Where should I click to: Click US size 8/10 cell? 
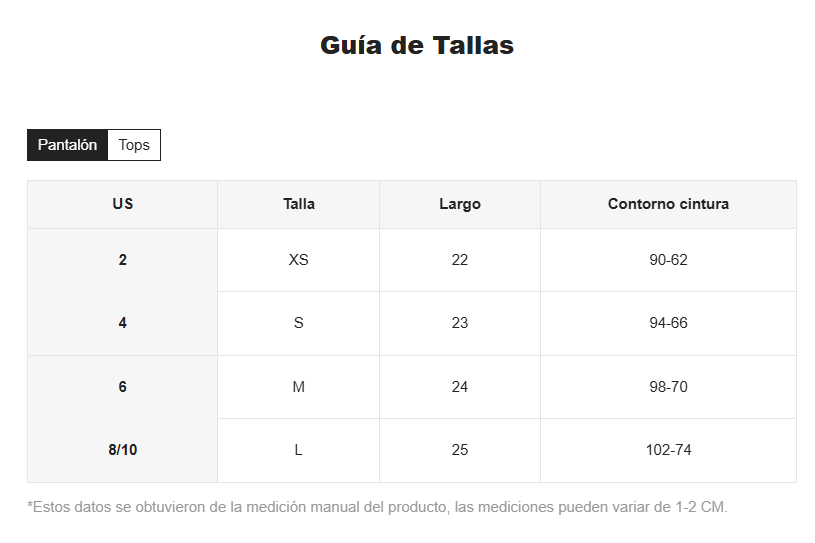[x=123, y=450]
